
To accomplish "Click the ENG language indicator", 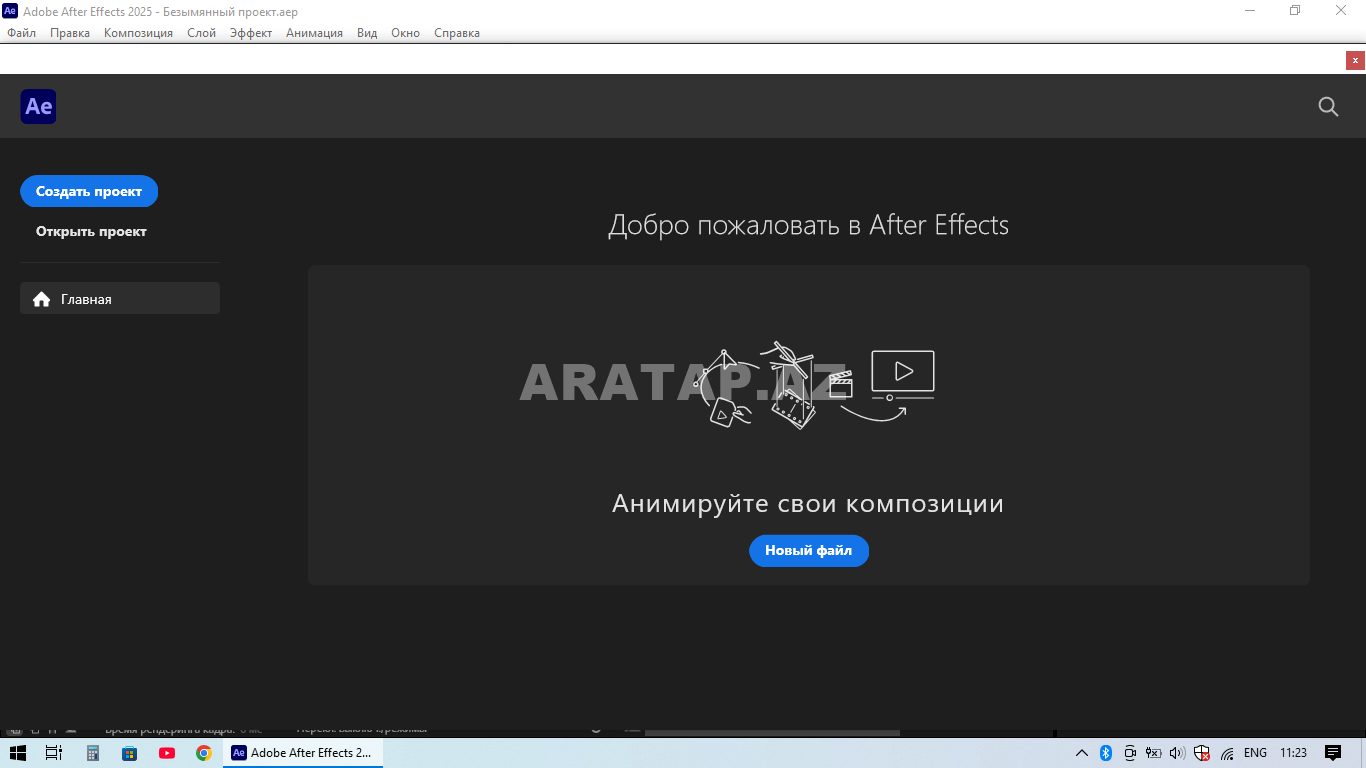I will [x=1255, y=753].
